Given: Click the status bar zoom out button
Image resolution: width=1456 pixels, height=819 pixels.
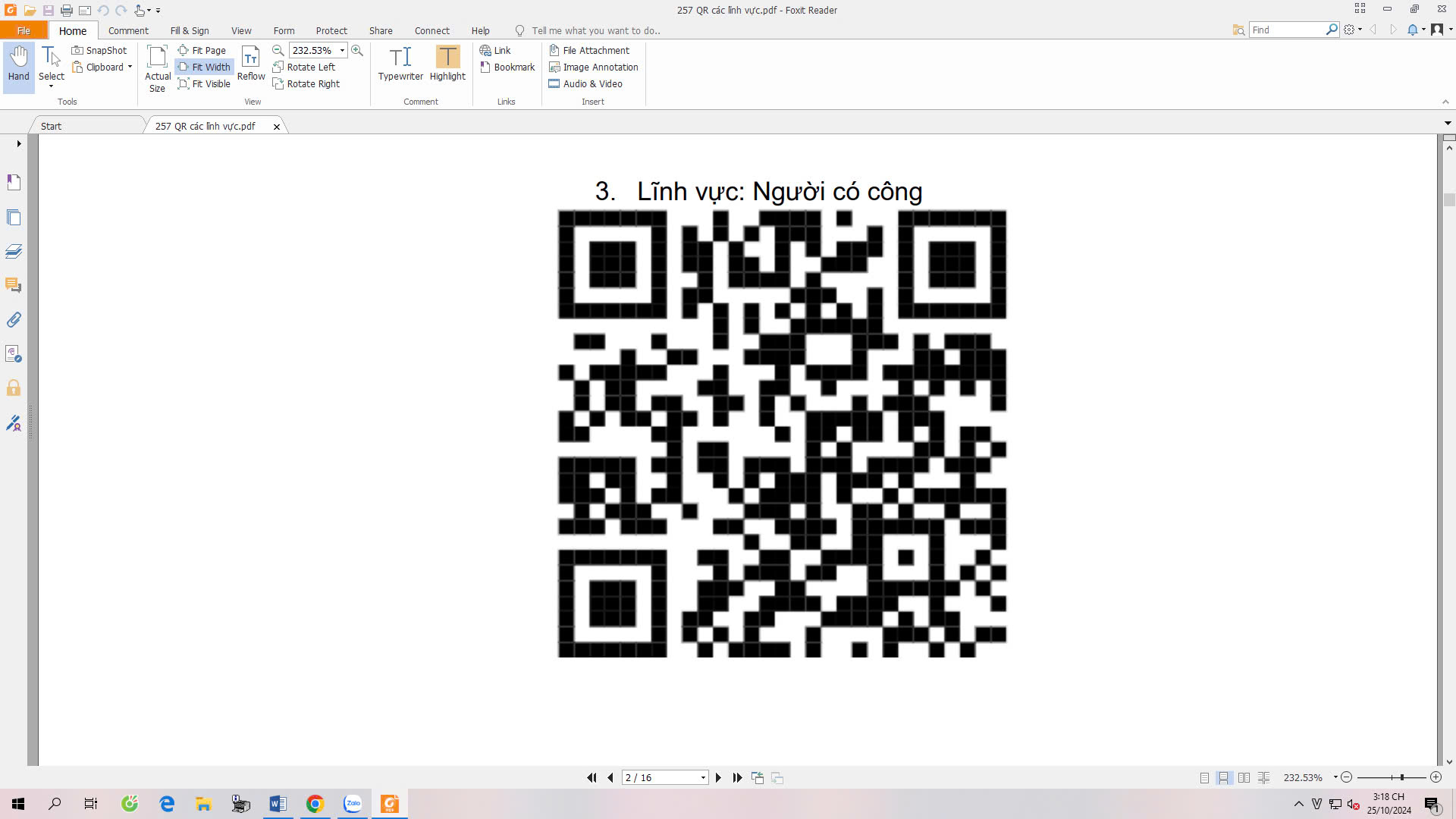Looking at the screenshot, I should 1347,777.
